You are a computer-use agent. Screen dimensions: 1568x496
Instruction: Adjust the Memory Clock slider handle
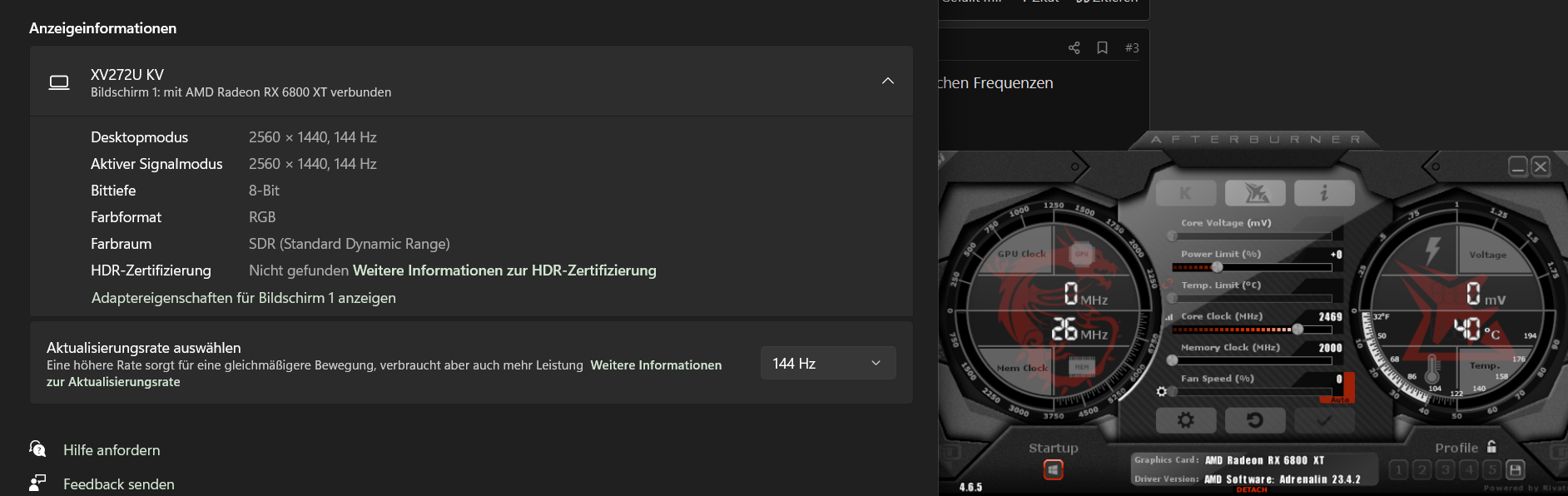point(1172,360)
